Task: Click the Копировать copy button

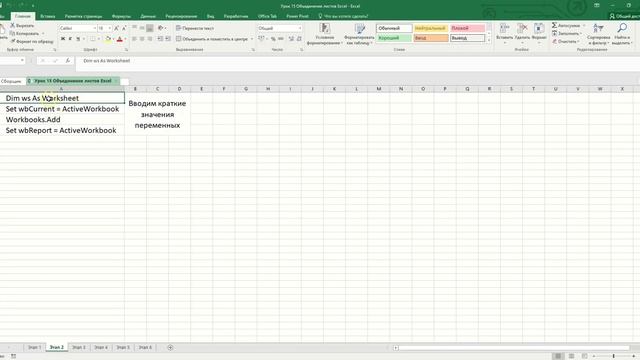Action: [x=24, y=33]
